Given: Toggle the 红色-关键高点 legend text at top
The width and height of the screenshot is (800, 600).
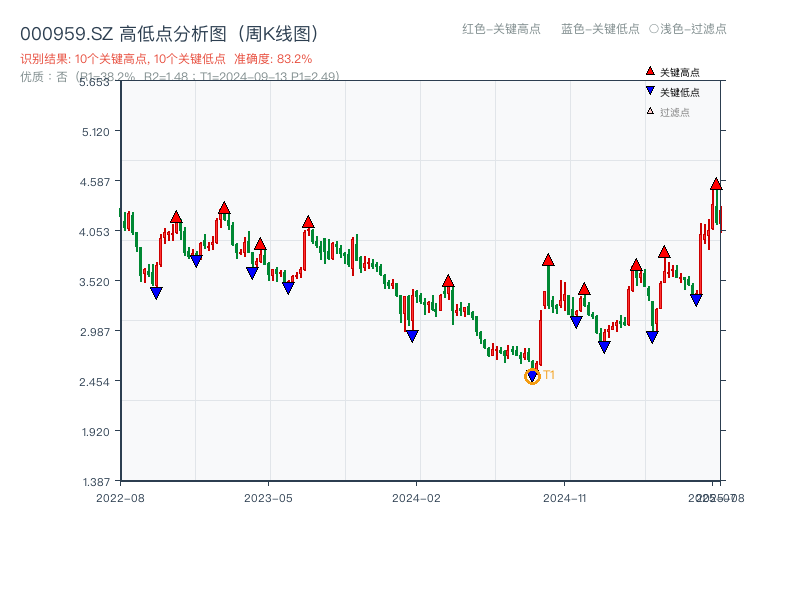Looking at the screenshot, I should 501,29.
